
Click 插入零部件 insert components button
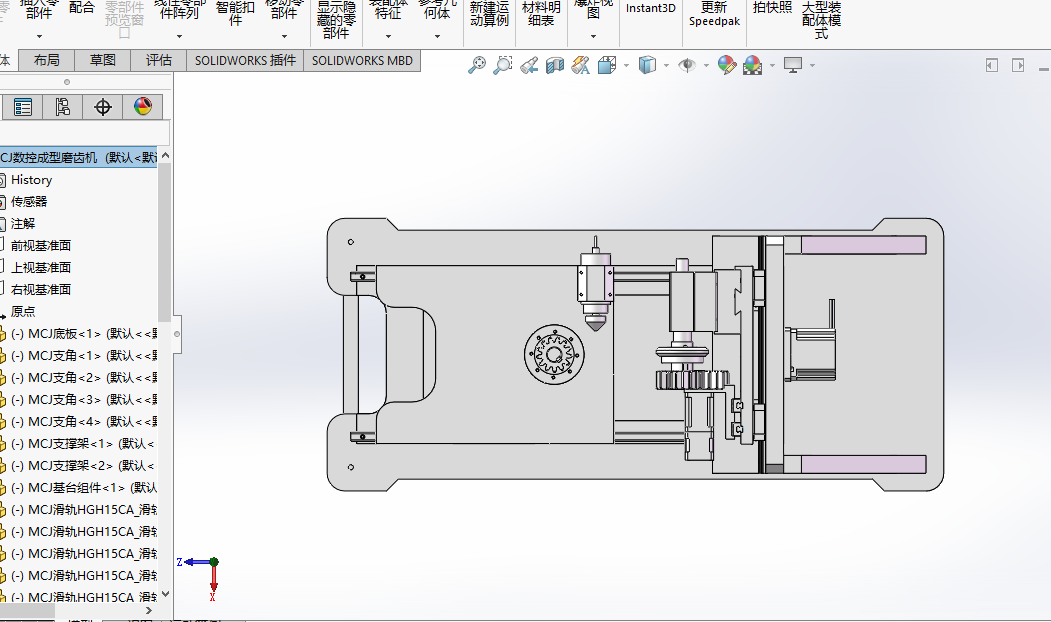pyautogui.click(x=39, y=9)
